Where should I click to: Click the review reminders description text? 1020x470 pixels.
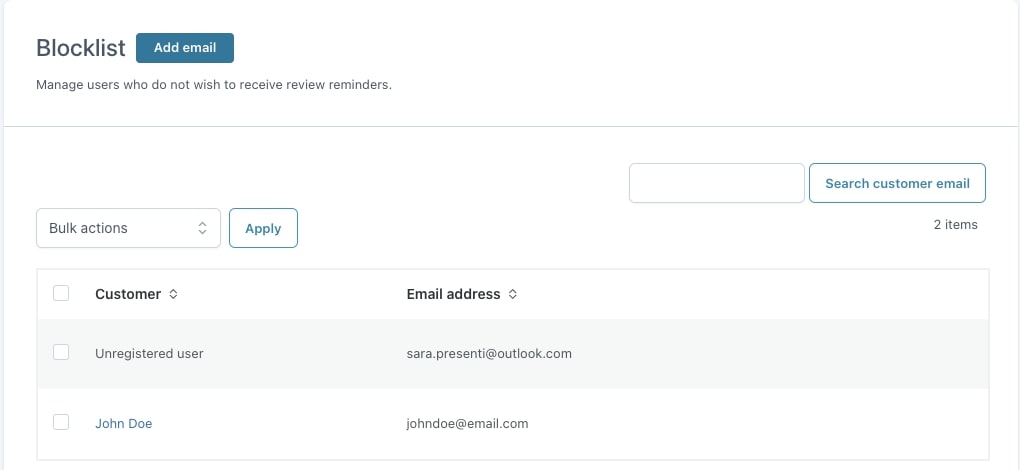click(214, 85)
